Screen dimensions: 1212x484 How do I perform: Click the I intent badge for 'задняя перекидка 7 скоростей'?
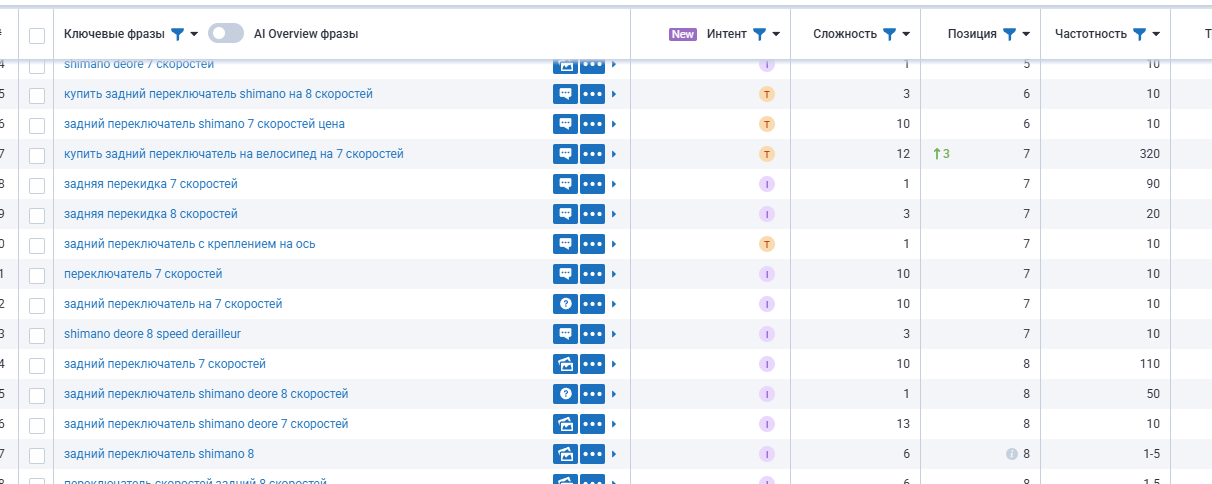tap(767, 184)
